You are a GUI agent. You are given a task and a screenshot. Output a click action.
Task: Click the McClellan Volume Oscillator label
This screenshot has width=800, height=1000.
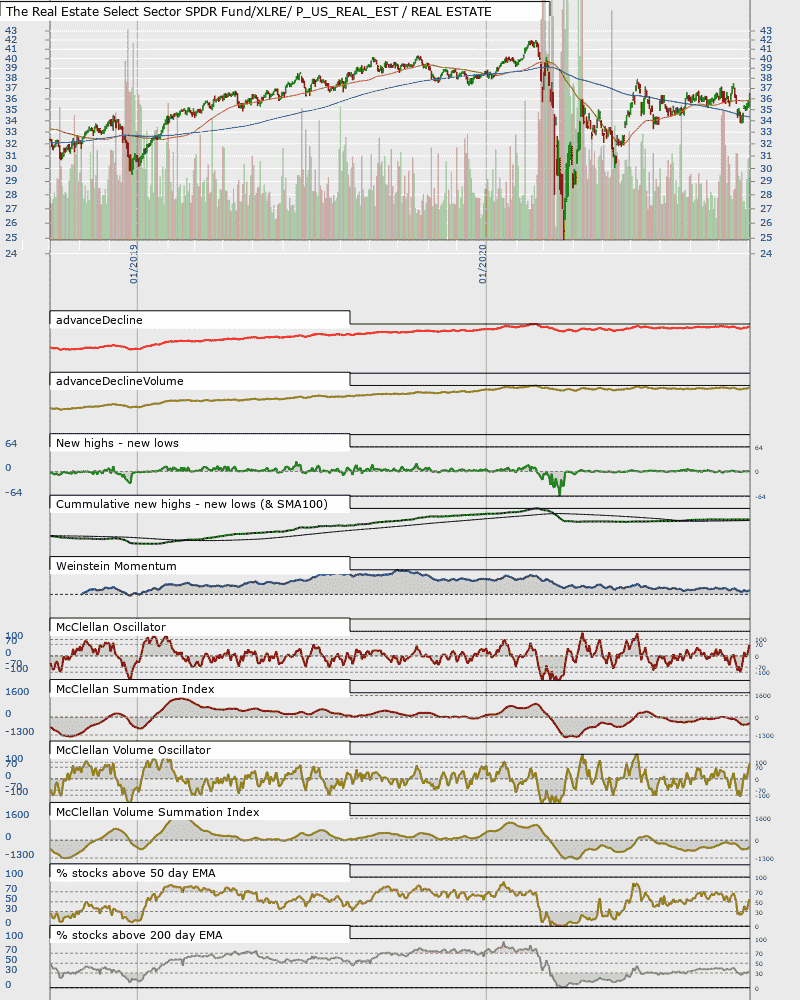(x=133, y=750)
